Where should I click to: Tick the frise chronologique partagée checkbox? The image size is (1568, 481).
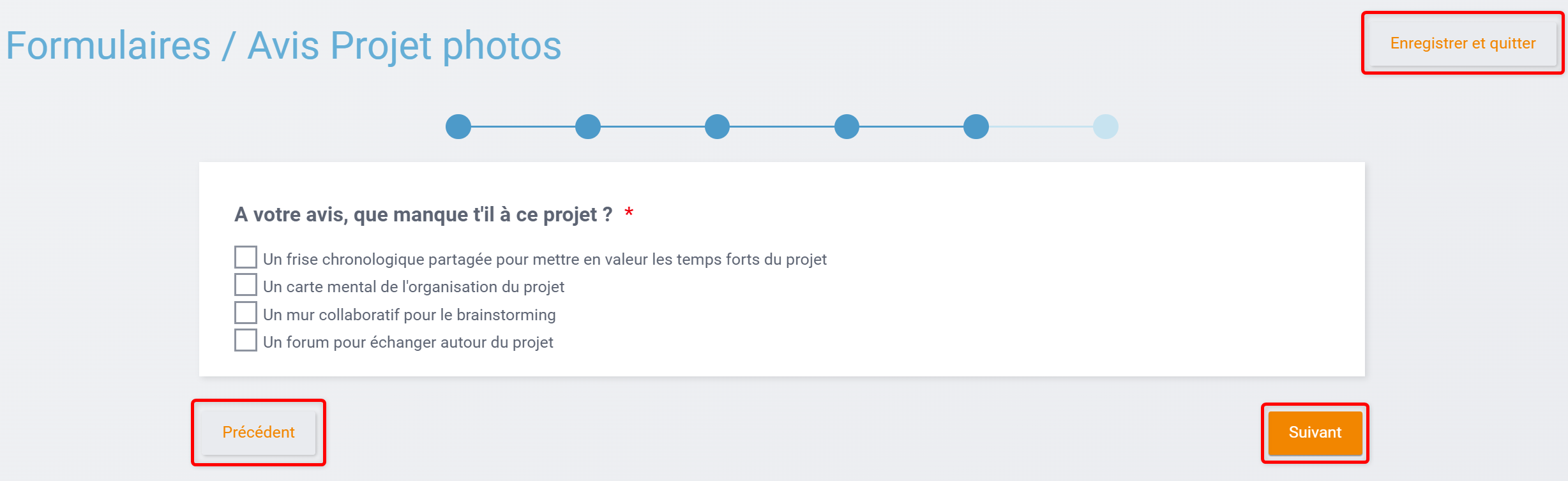click(x=246, y=257)
